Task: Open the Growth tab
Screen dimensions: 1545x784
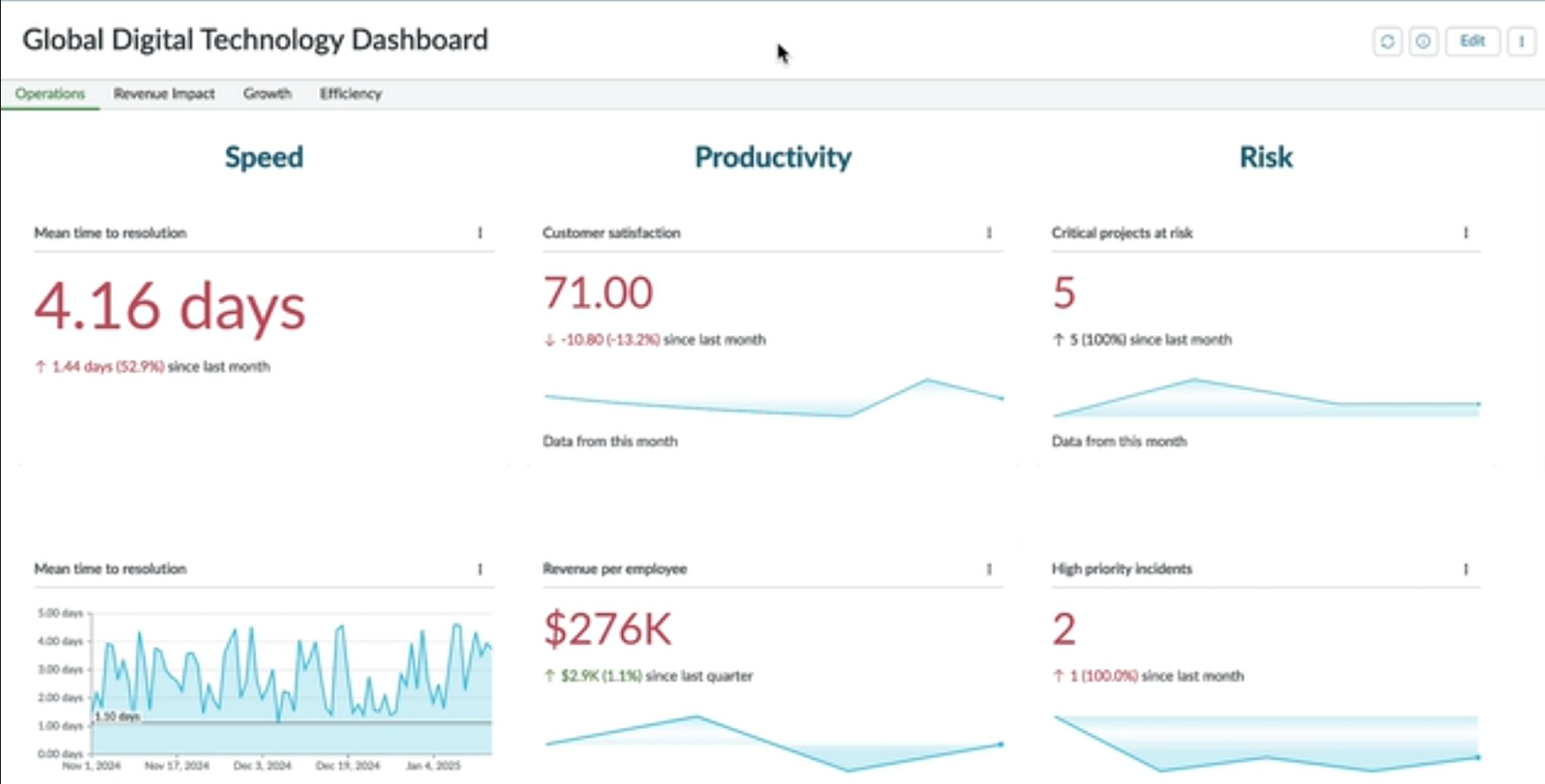Action: [x=267, y=94]
